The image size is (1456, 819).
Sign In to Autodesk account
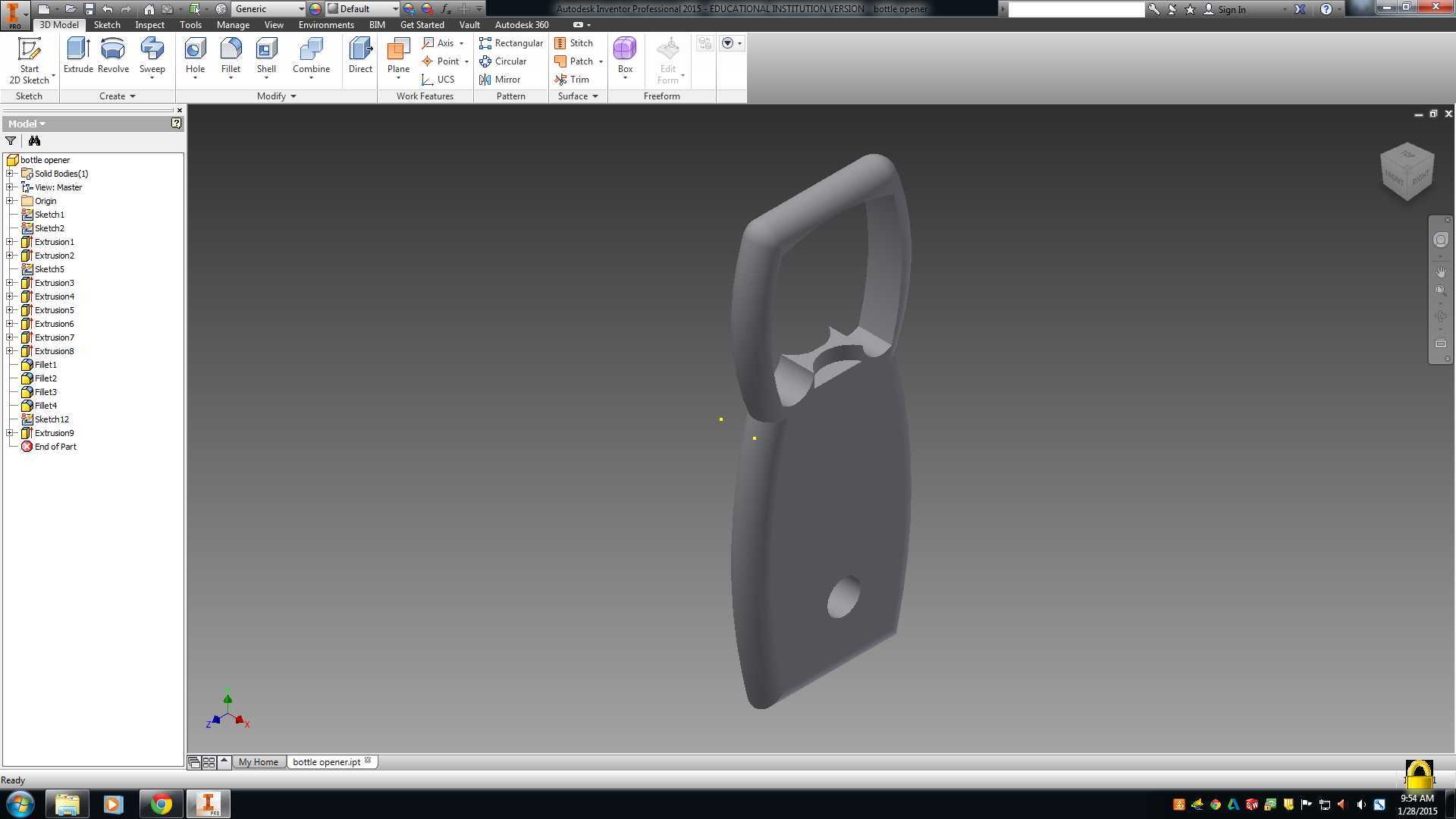(x=1225, y=9)
